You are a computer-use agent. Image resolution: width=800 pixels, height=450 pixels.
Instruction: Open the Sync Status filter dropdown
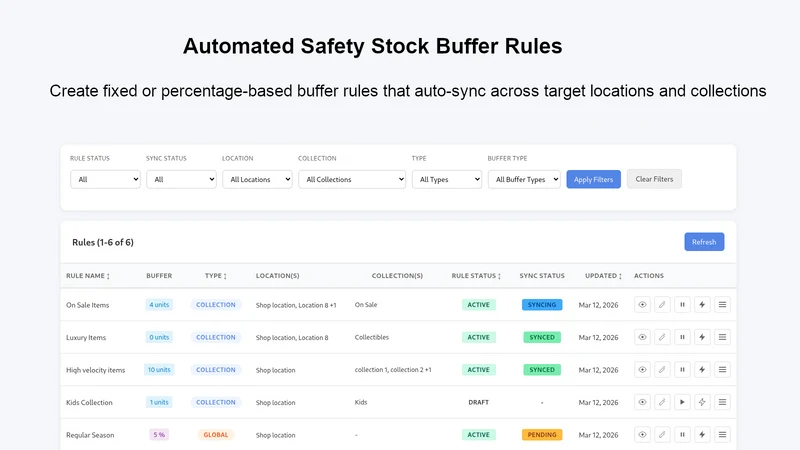pos(181,179)
